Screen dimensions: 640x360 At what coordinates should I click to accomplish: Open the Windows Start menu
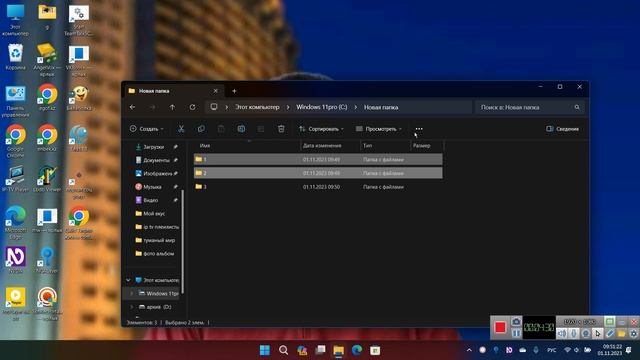(265, 350)
